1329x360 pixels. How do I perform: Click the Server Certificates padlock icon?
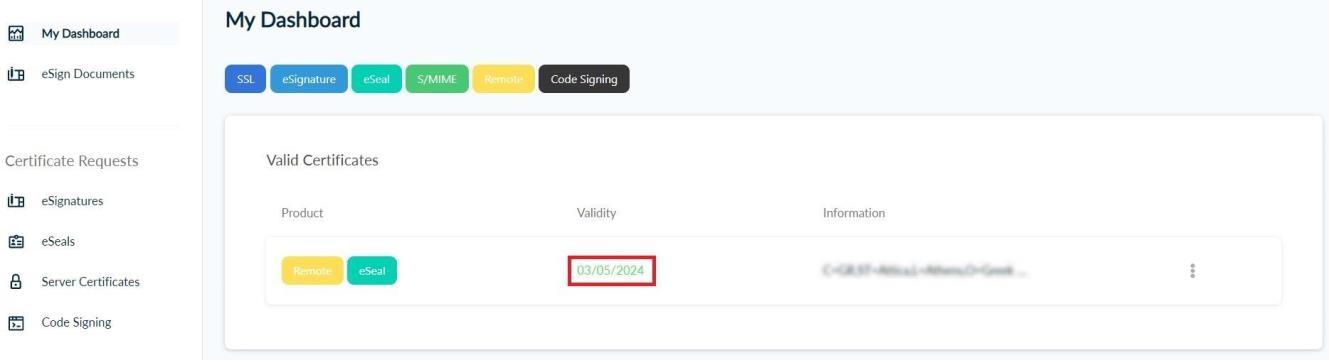click(15, 282)
